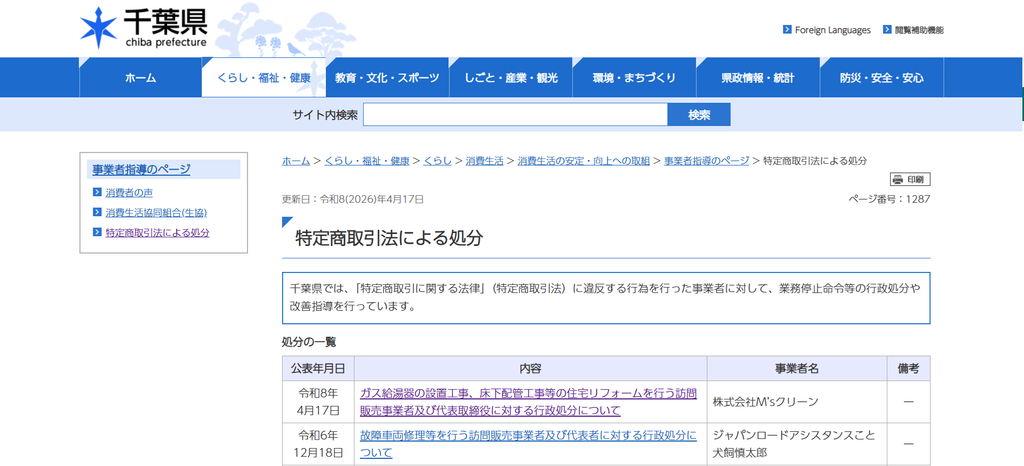Select the 内容 column header
The height and width of the screenshot is (466, 1024).
pos(530,369)
